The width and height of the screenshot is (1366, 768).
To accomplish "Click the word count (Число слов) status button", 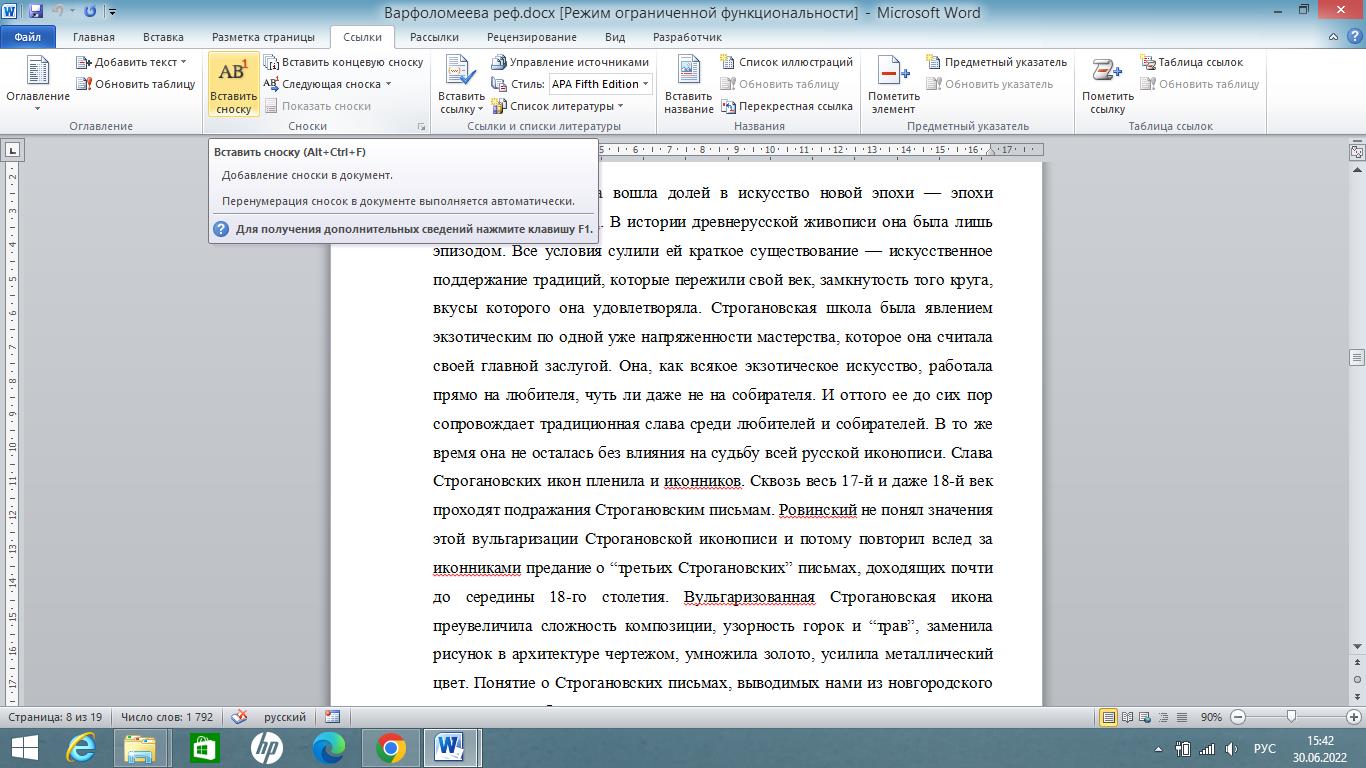I will (166, 717).
